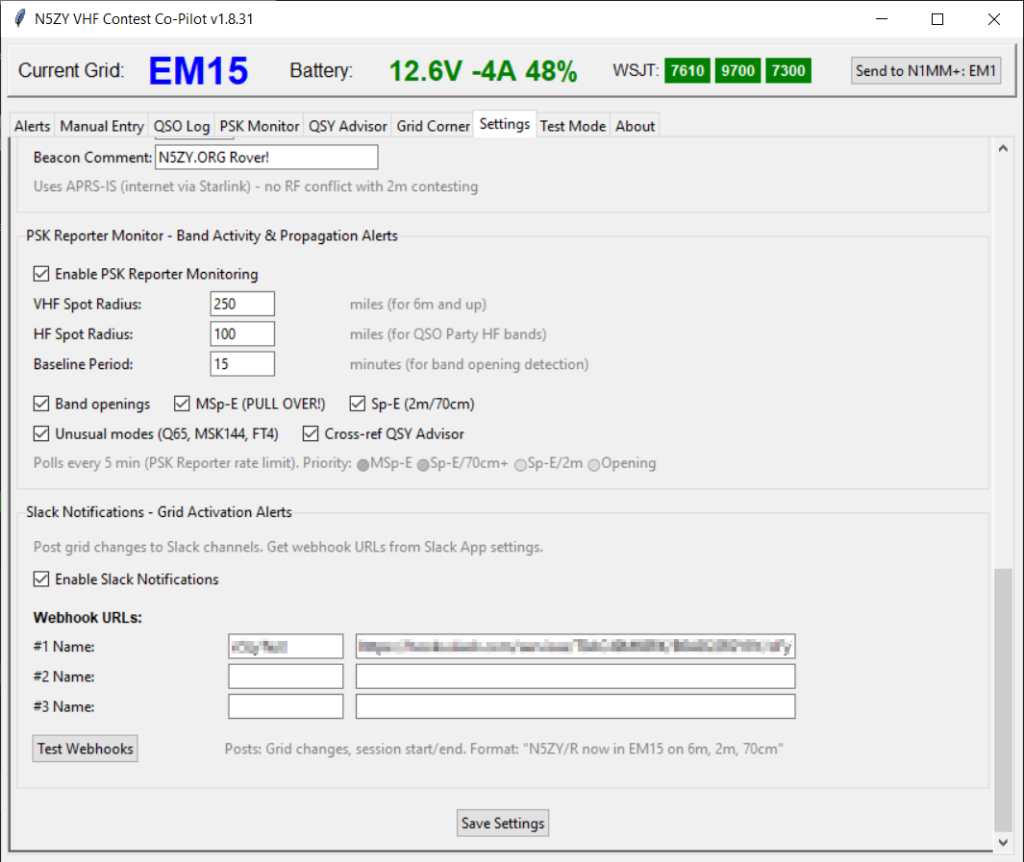Switch to the PSK Monitor tab
Image resolution: width=1024 pixels, height=862 pixels.
259,126
